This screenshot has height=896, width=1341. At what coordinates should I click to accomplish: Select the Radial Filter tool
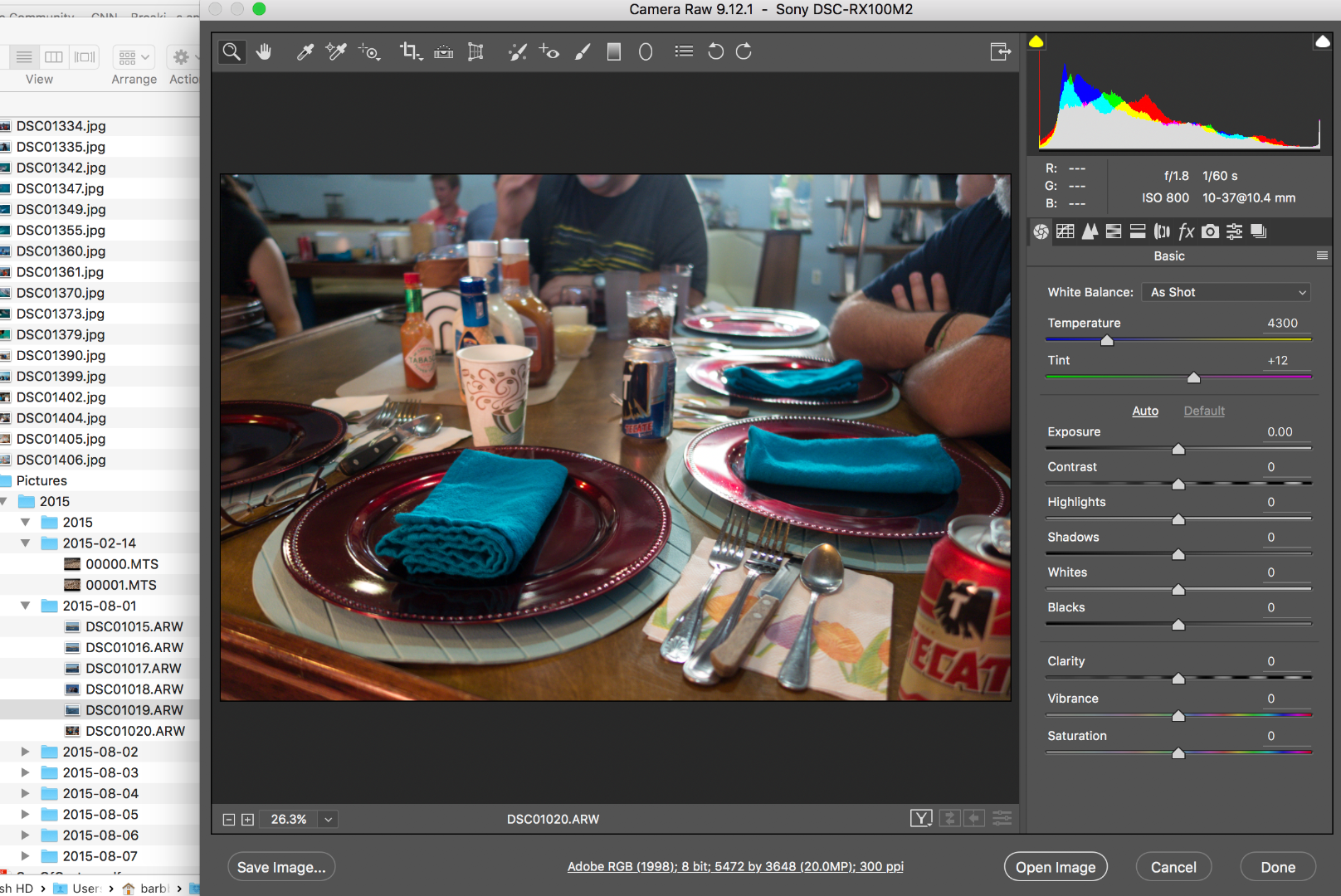click(646, 51)
